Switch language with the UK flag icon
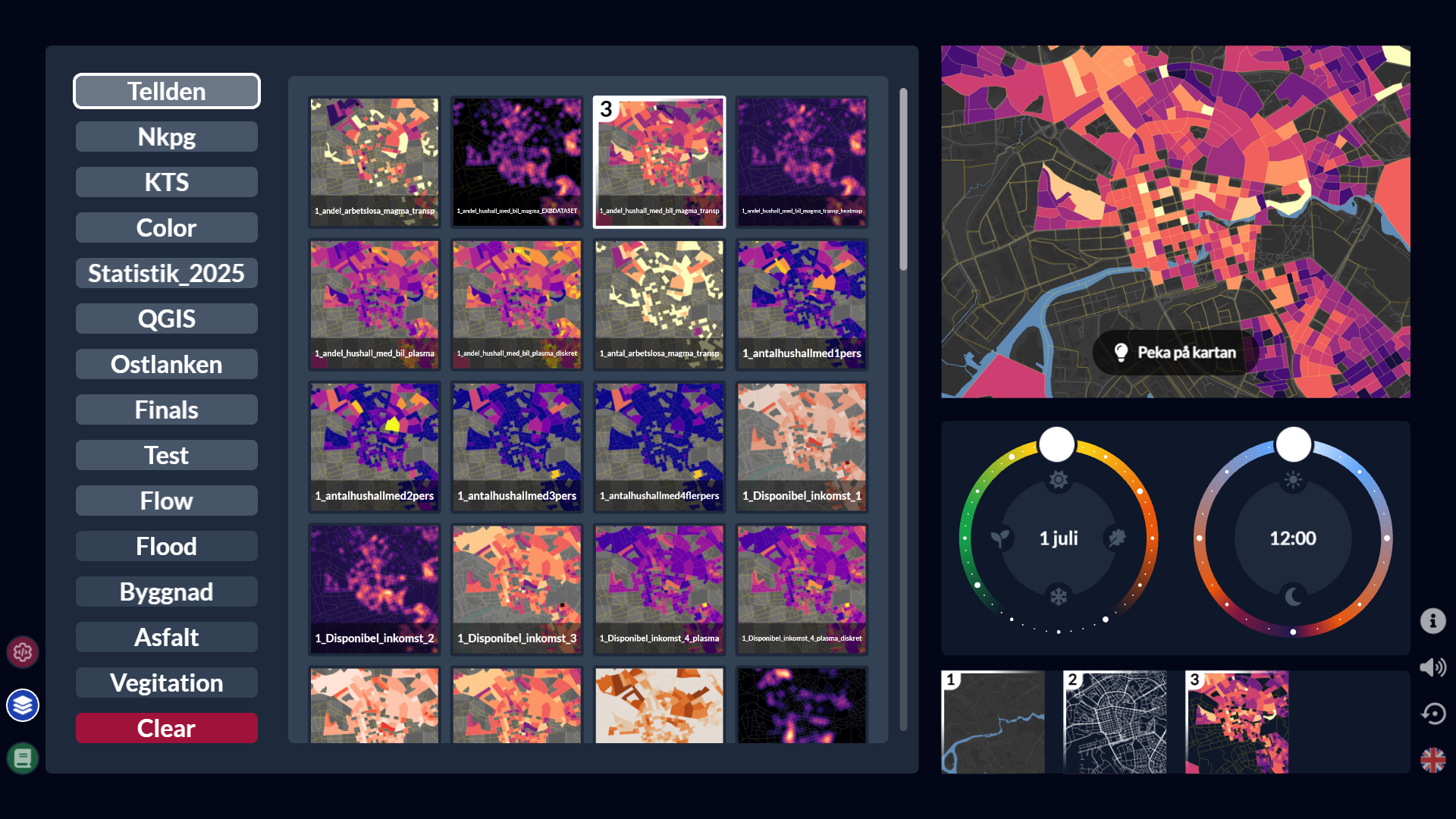1456x819 pixels. 1433,760
